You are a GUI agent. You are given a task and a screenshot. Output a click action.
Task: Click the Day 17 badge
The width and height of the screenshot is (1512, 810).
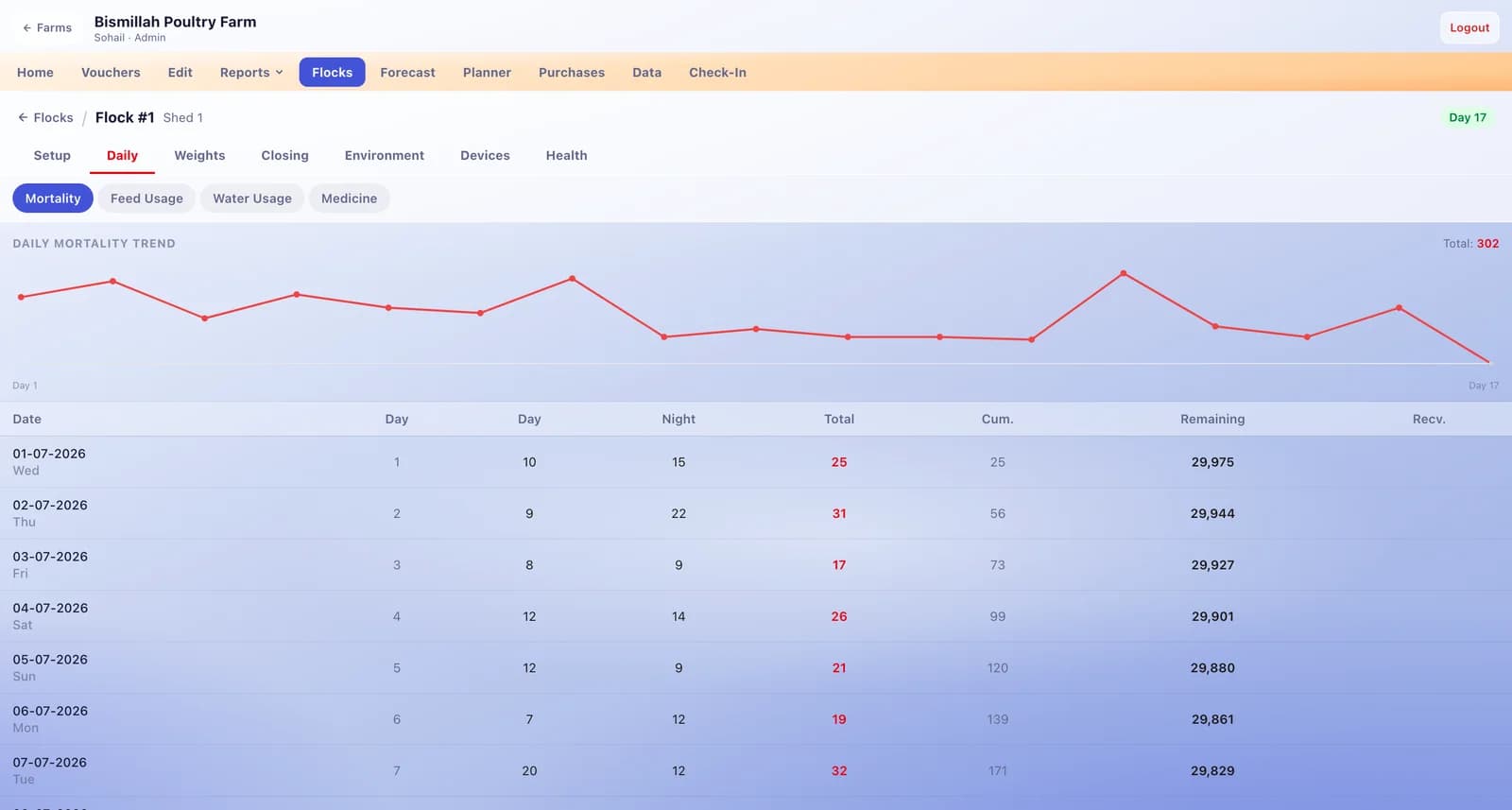pos(1468,117)
